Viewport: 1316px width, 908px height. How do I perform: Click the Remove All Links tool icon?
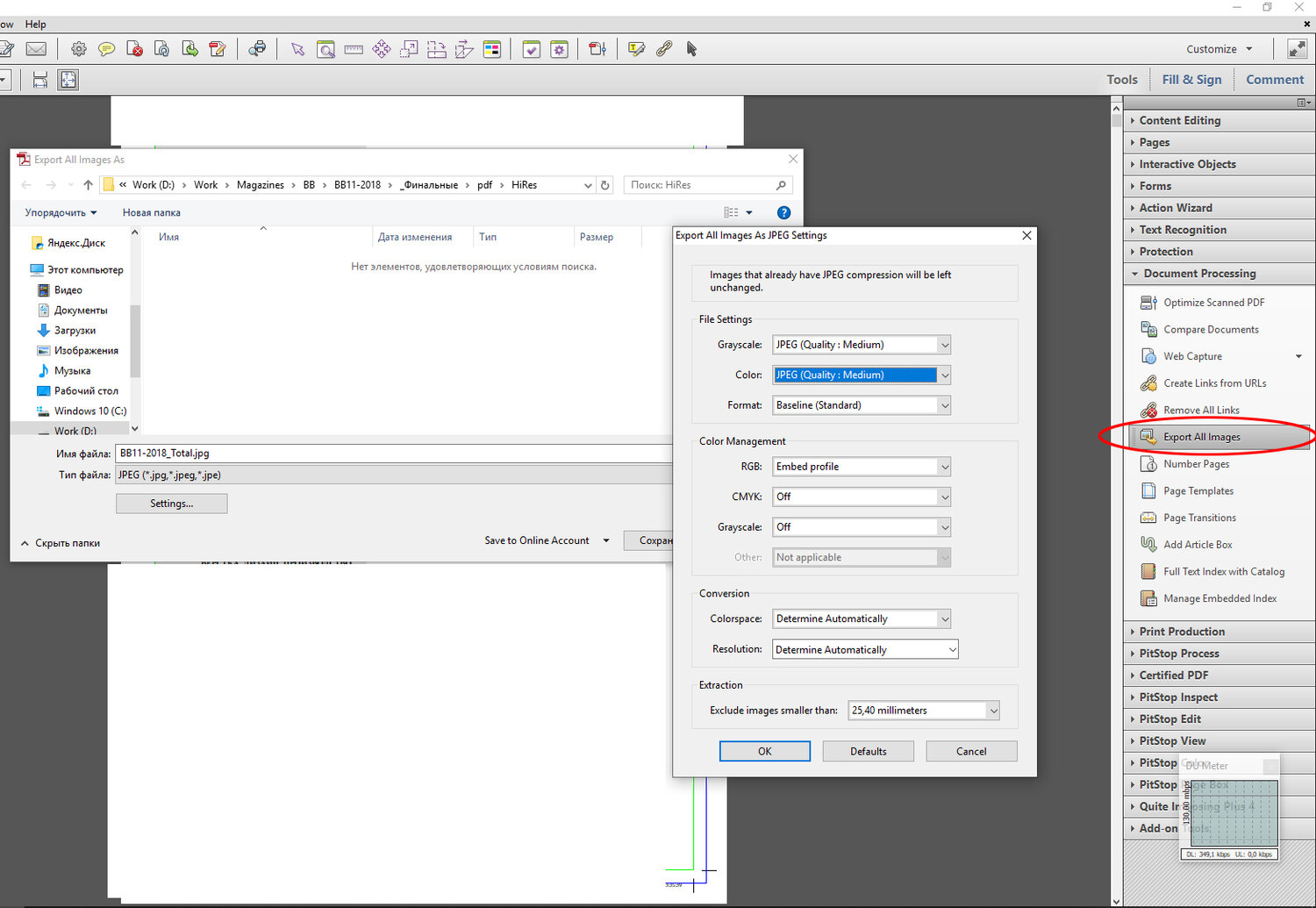point(1148,410)
